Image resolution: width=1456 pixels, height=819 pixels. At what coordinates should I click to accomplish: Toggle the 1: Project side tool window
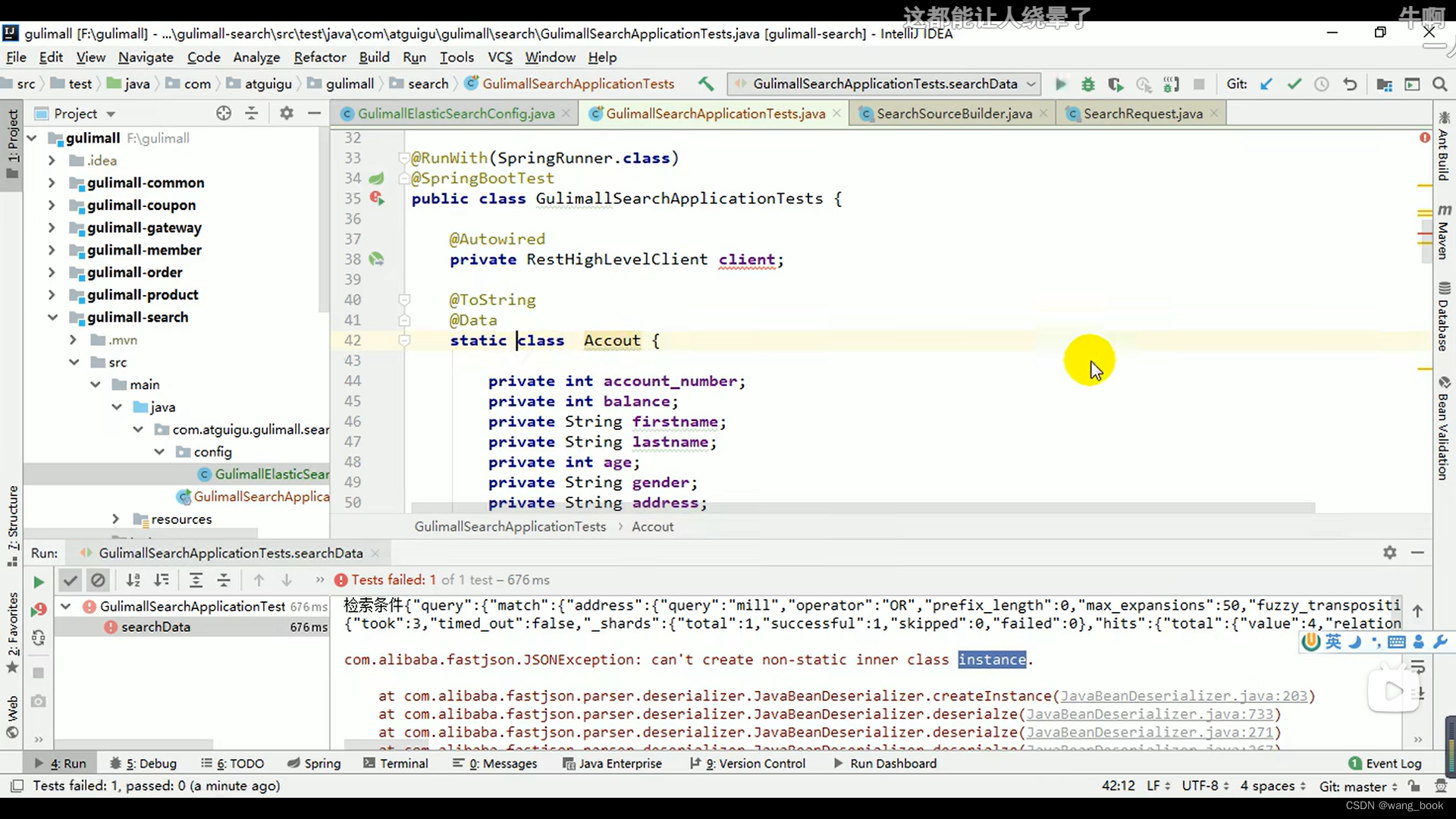tap(12, 144)
